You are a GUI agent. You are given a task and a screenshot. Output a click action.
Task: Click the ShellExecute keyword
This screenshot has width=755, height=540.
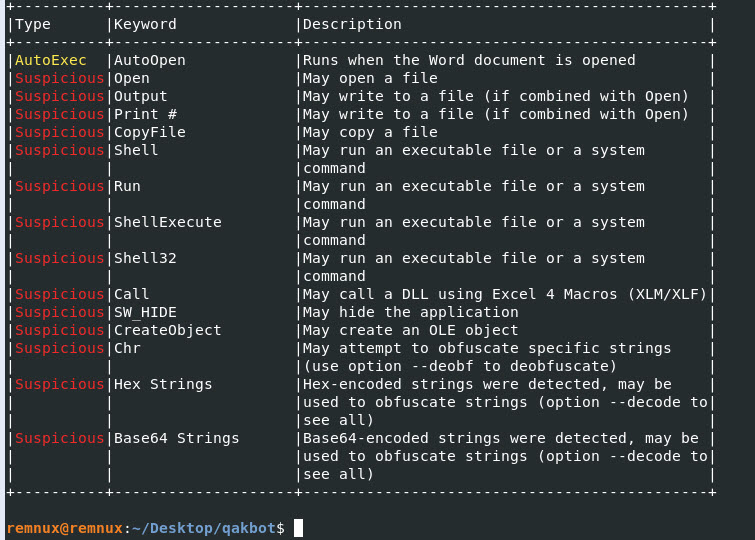[x=167, y=222]
